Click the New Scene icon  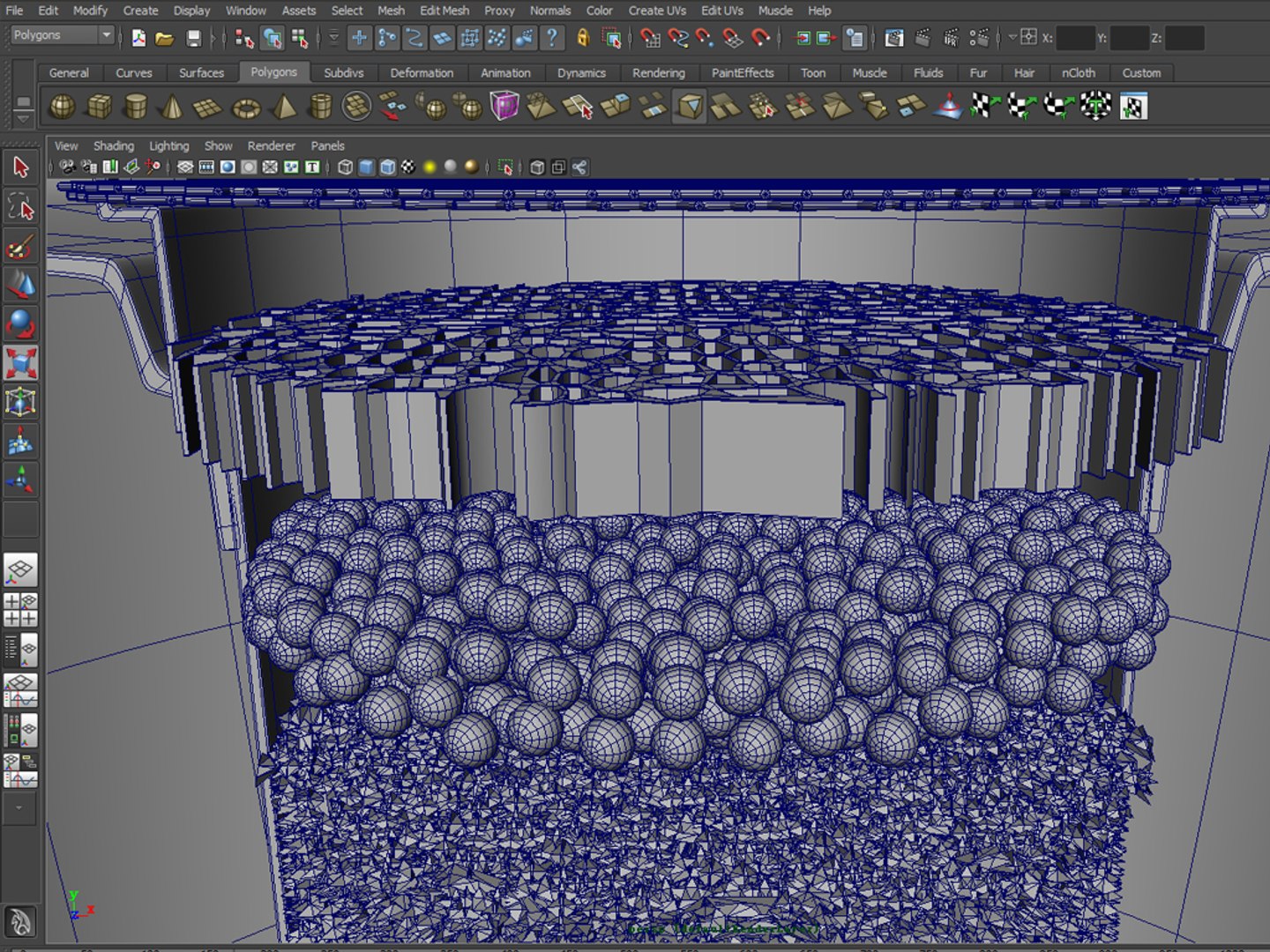click(138, 38)
